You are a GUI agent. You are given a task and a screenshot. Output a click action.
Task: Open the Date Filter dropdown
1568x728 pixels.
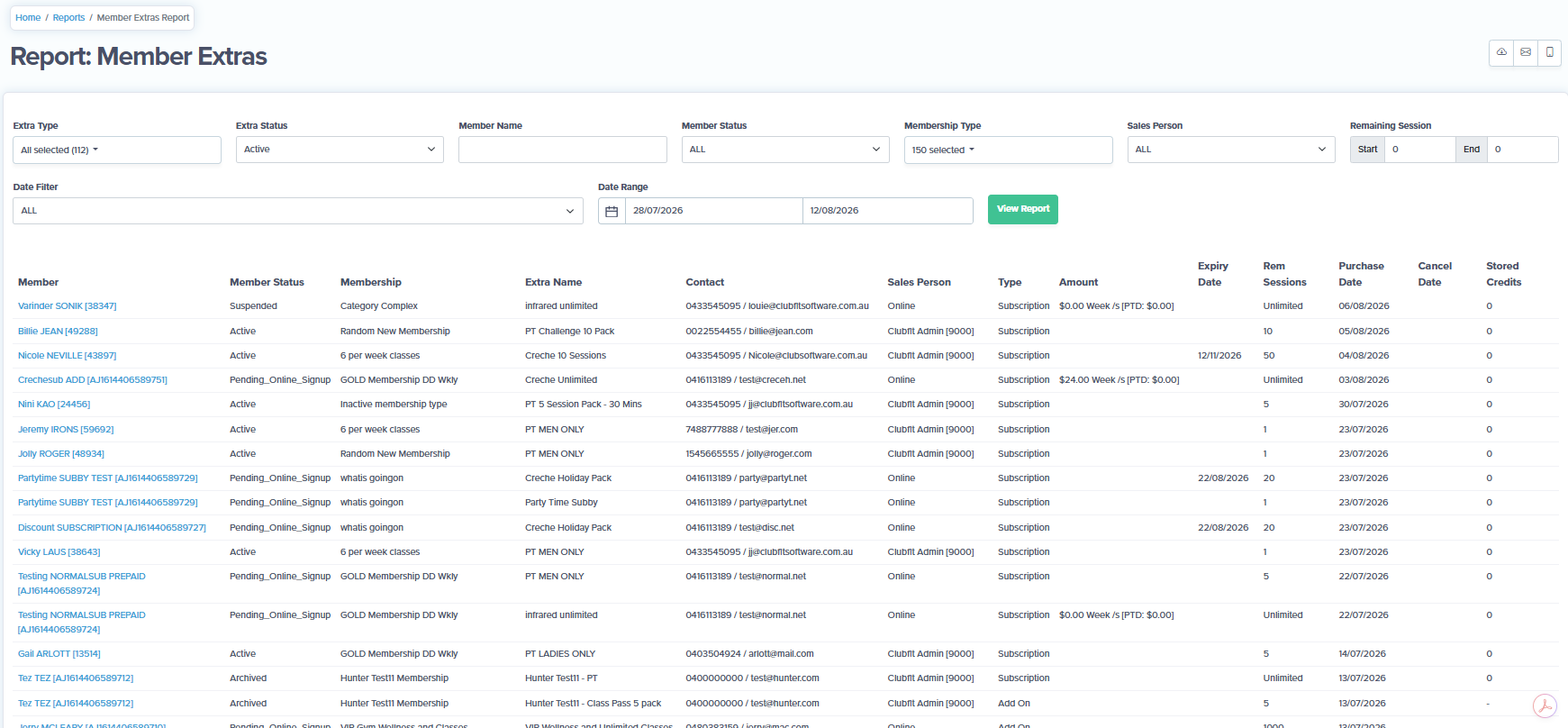pos(298,211)
